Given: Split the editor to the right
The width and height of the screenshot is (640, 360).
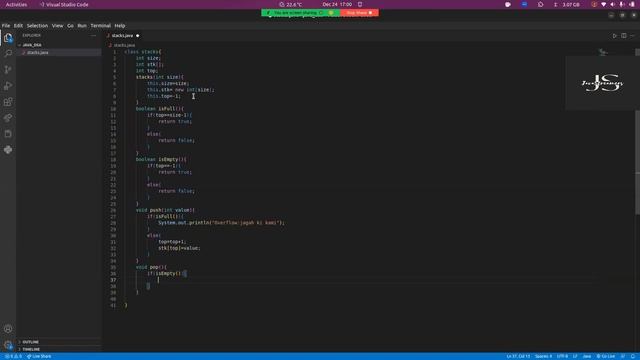Looking at the screenshot, I should coord(624,36).
